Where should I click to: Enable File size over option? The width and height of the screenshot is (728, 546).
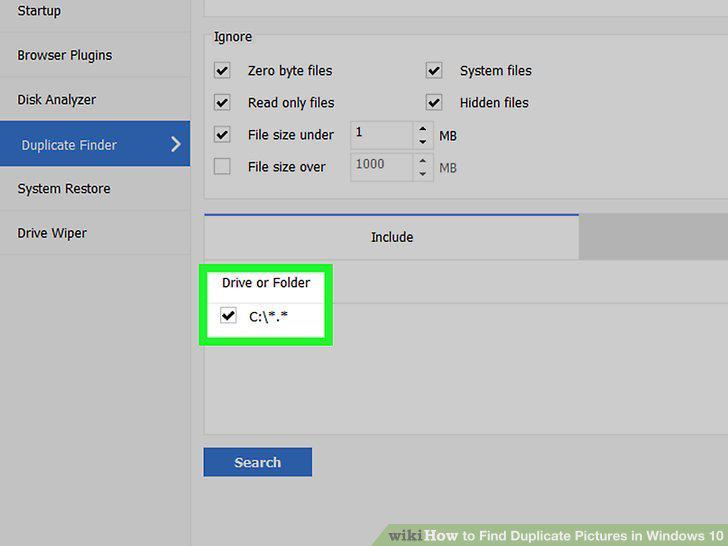point(222,166)
